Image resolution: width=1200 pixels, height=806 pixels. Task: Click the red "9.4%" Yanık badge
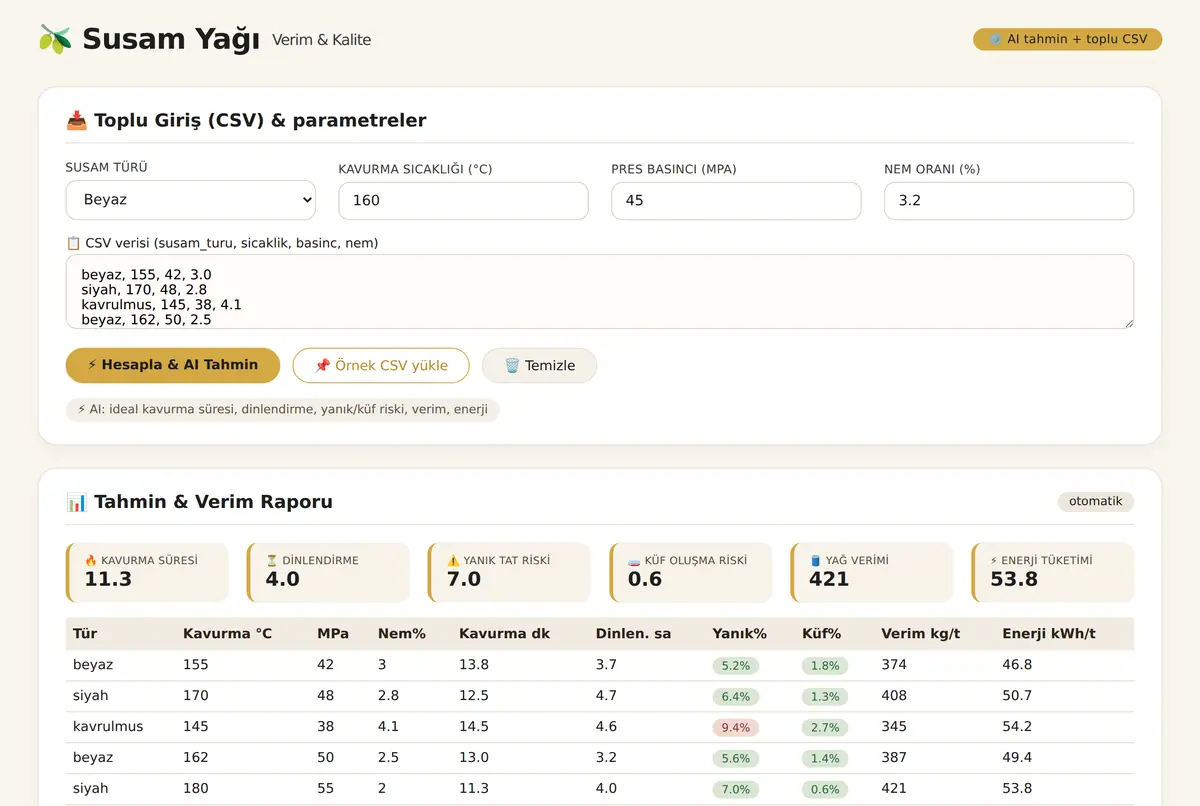(736, 727)
